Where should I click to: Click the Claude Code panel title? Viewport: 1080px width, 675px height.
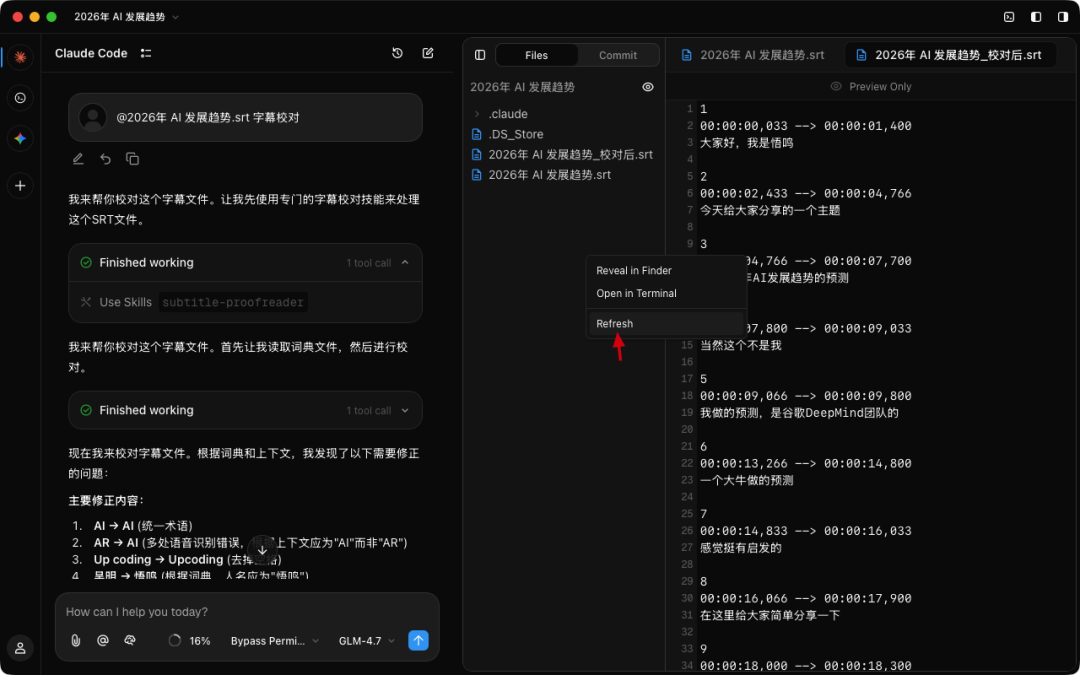click(x=91, y=53)
